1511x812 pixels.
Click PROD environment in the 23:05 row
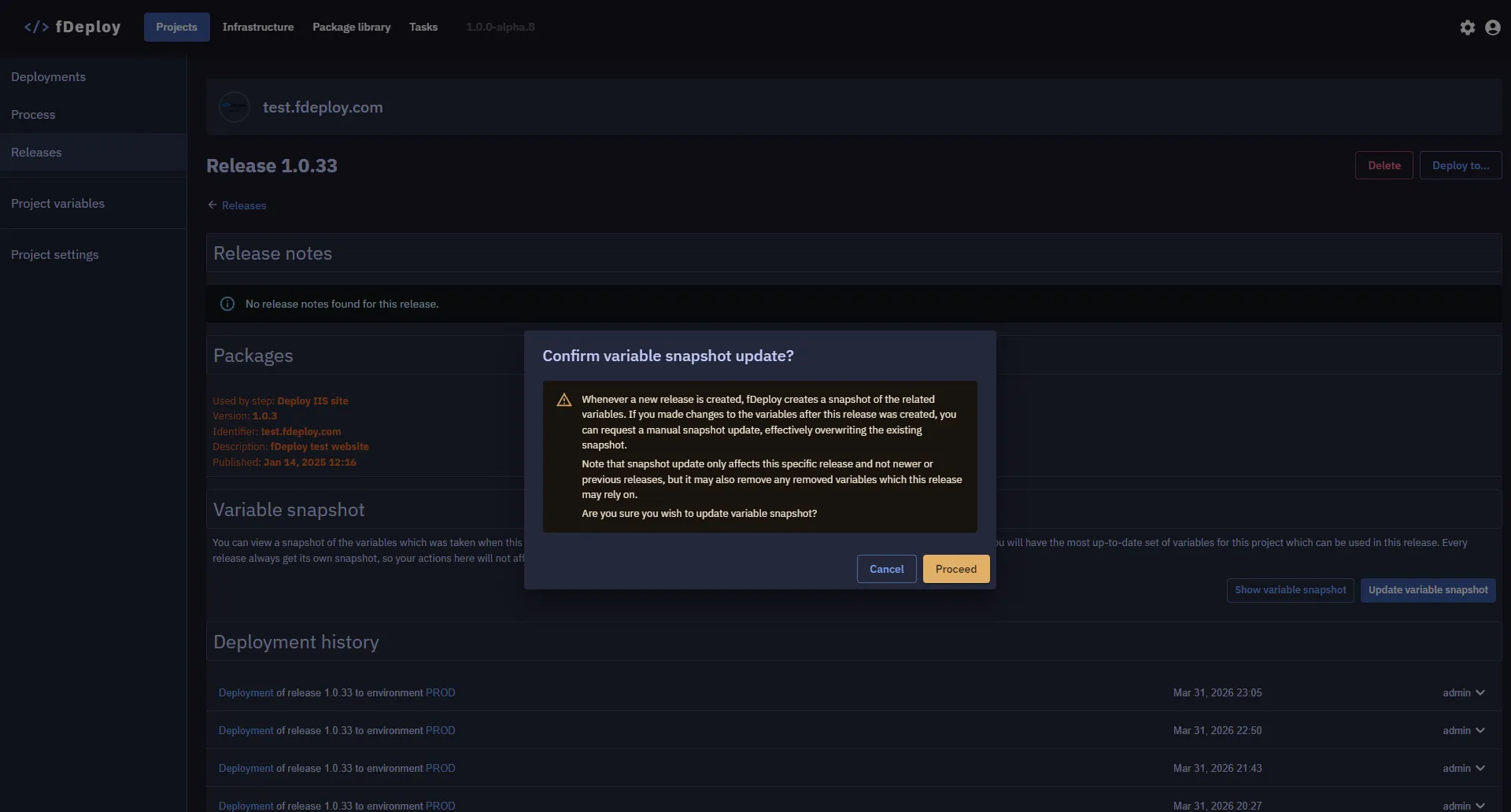441,693
